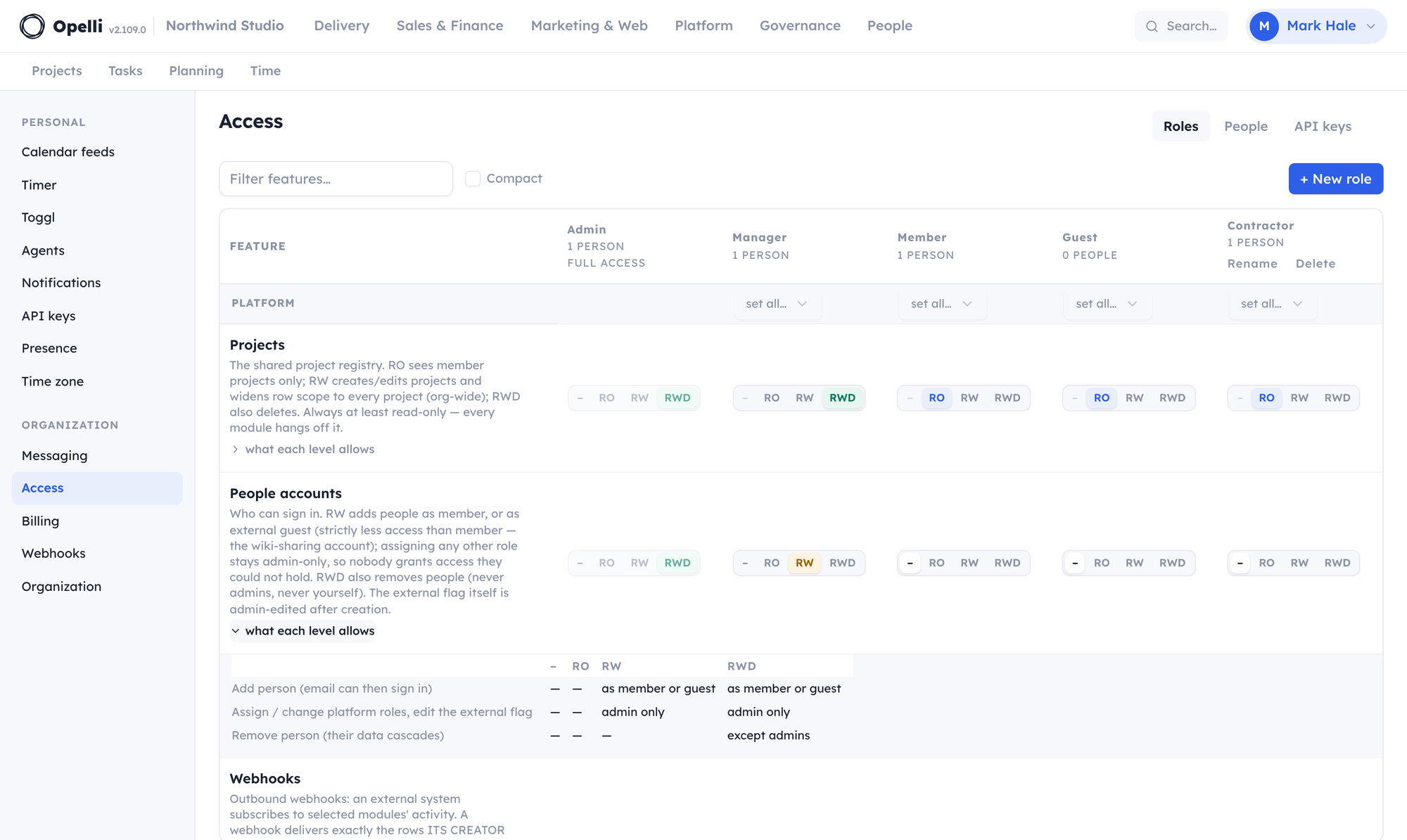Click the Filter features input field
1407x840 pixels.
(336, 179)
